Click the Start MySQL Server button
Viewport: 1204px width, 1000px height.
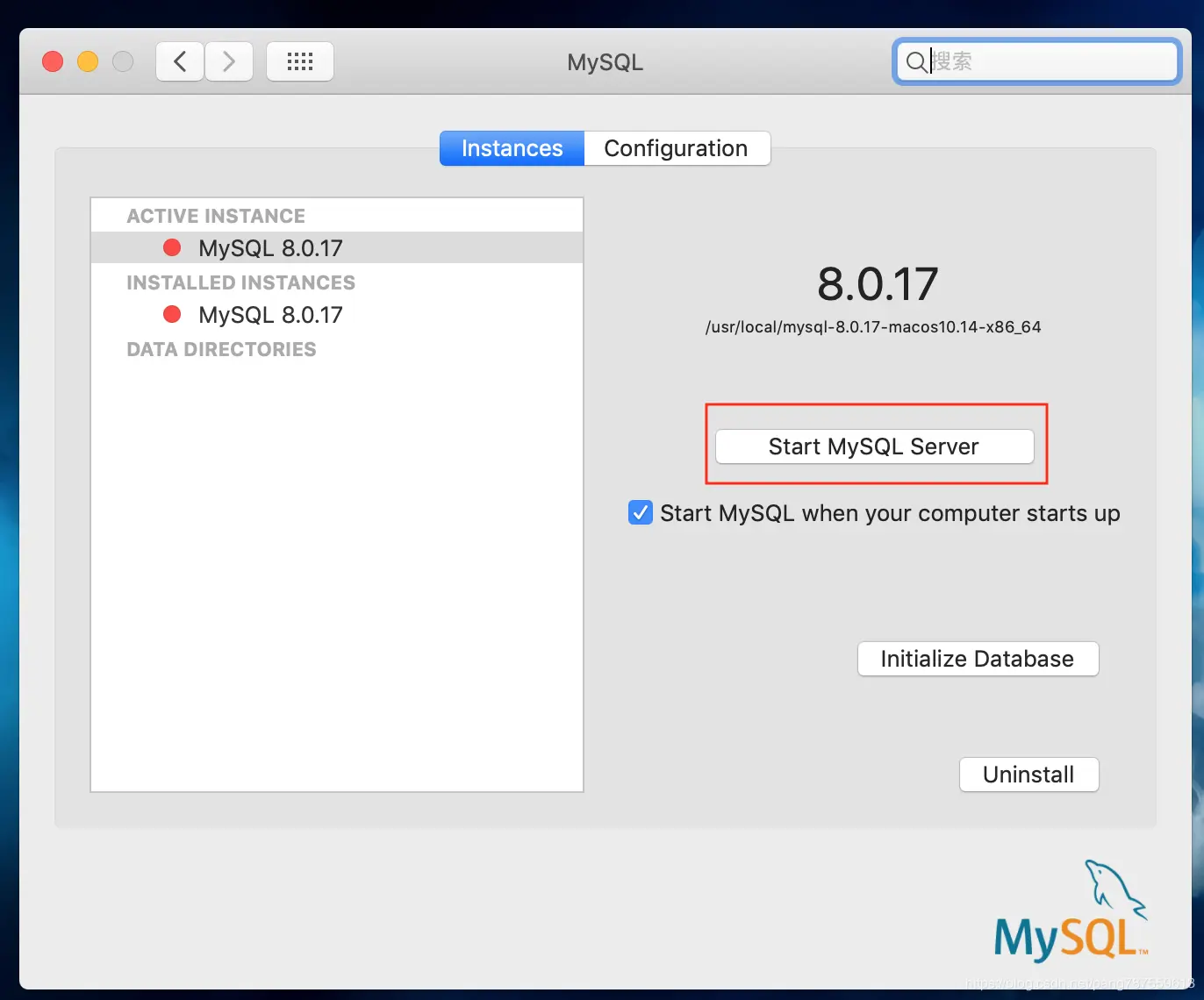point(875,446)
